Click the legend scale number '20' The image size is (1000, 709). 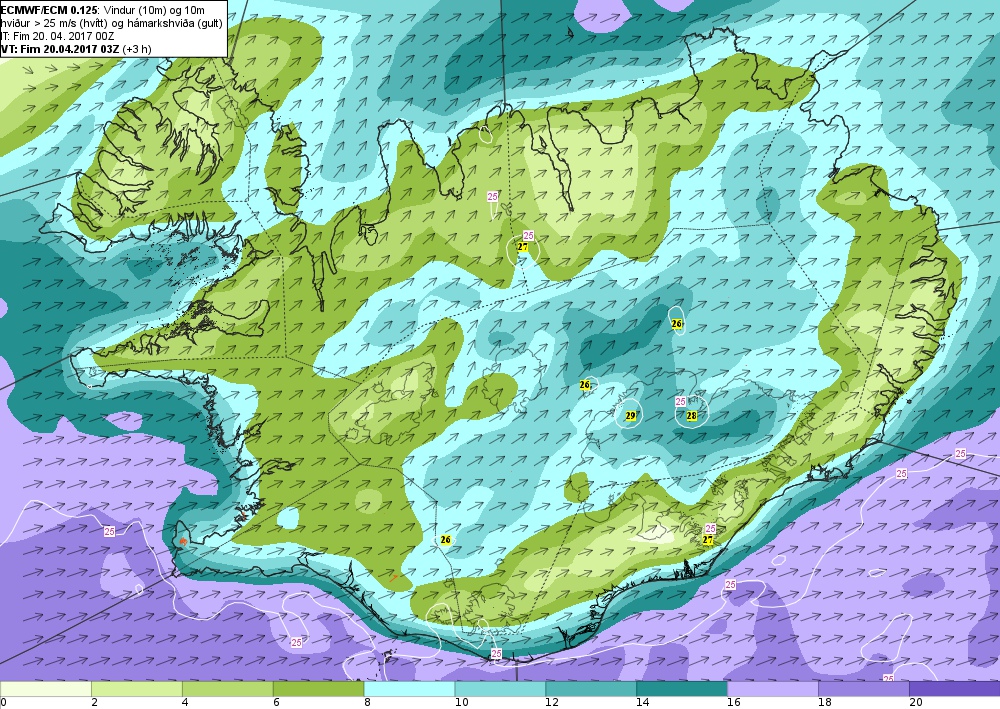click(916, 703)
